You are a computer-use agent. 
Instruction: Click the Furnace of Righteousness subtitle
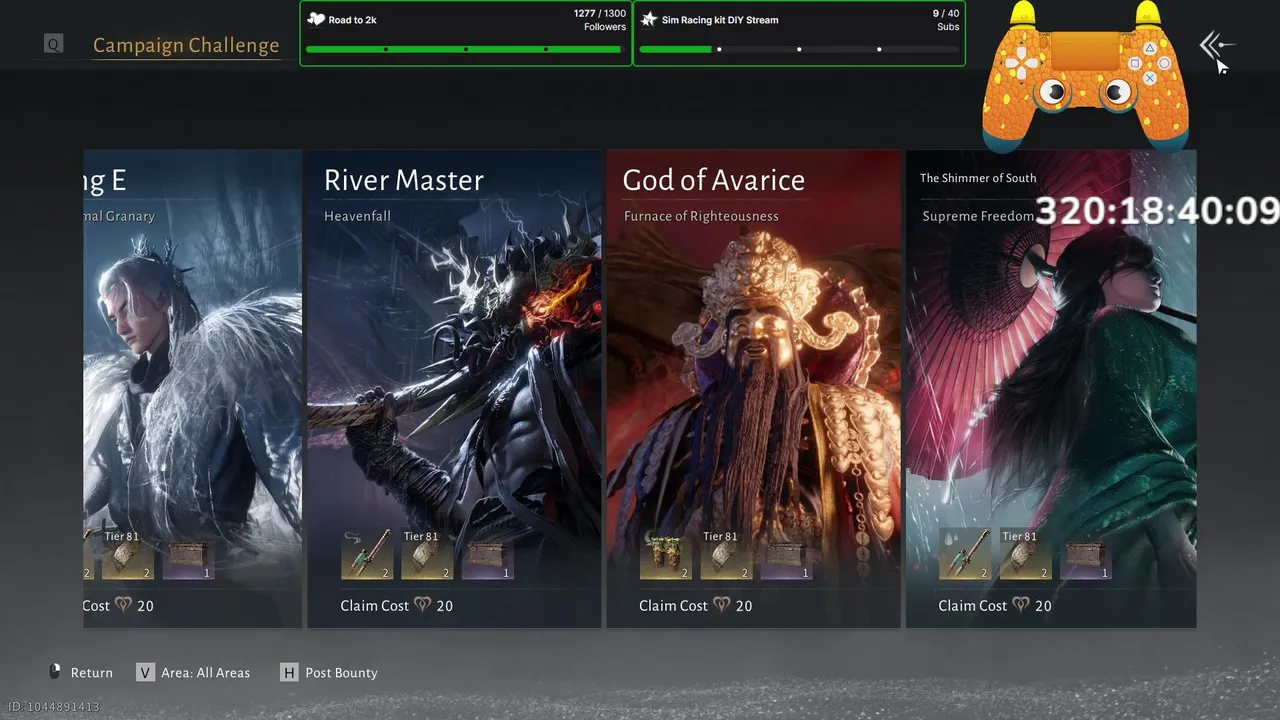tap(701, 216)
